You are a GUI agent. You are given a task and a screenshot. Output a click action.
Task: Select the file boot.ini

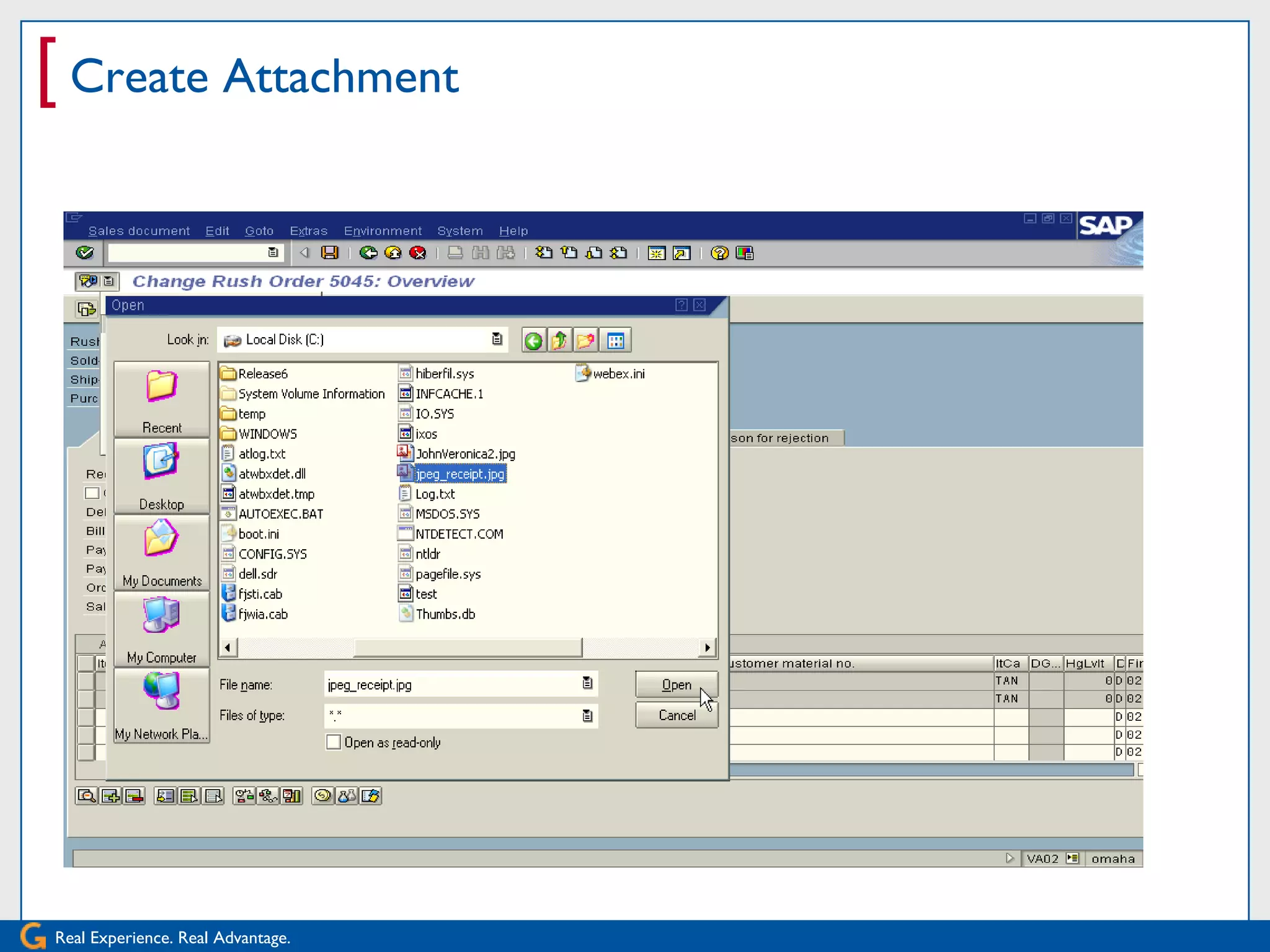pyautogui.click(x=251, y=534)
